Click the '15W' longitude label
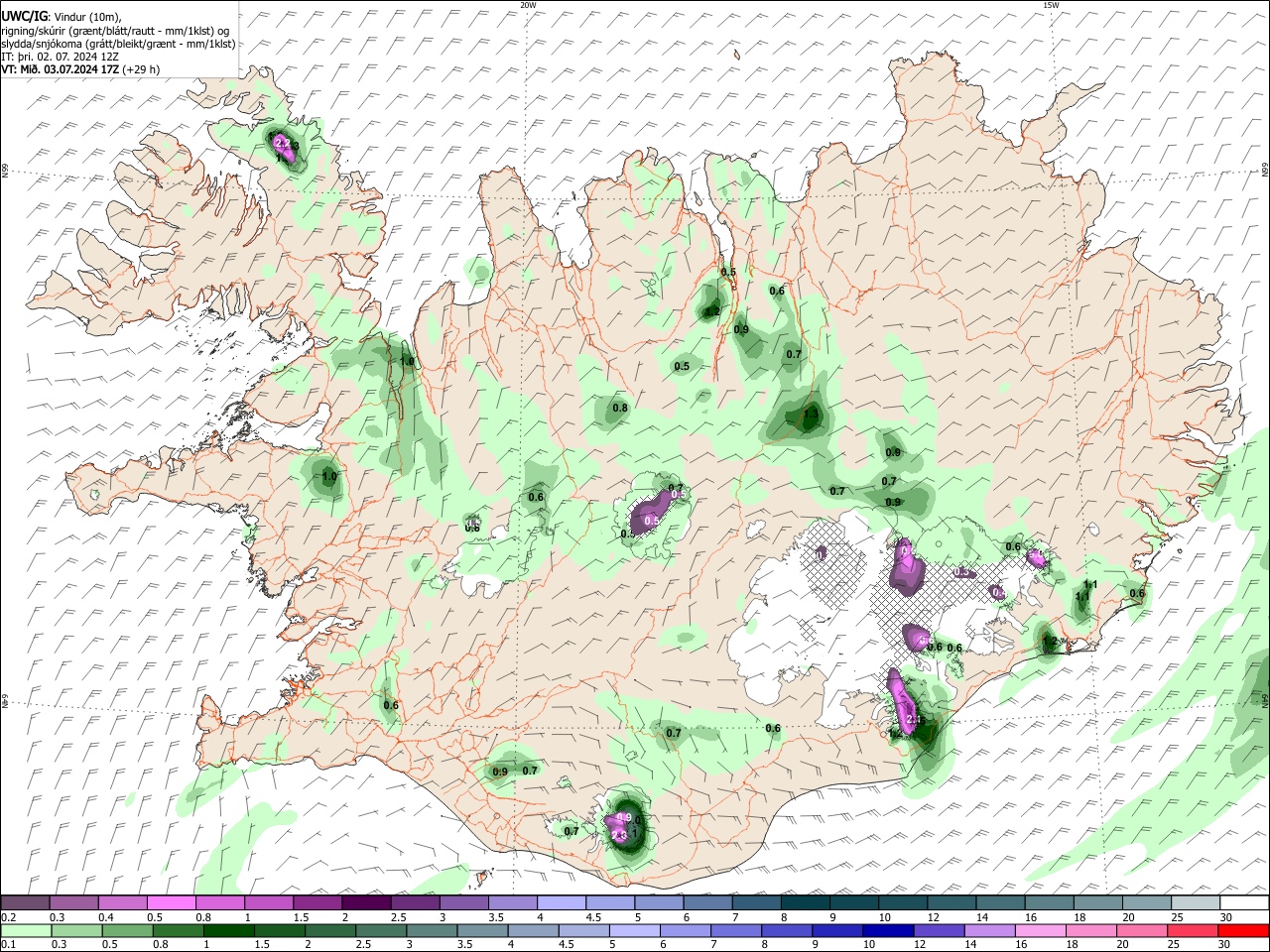 pos(1051,5)
